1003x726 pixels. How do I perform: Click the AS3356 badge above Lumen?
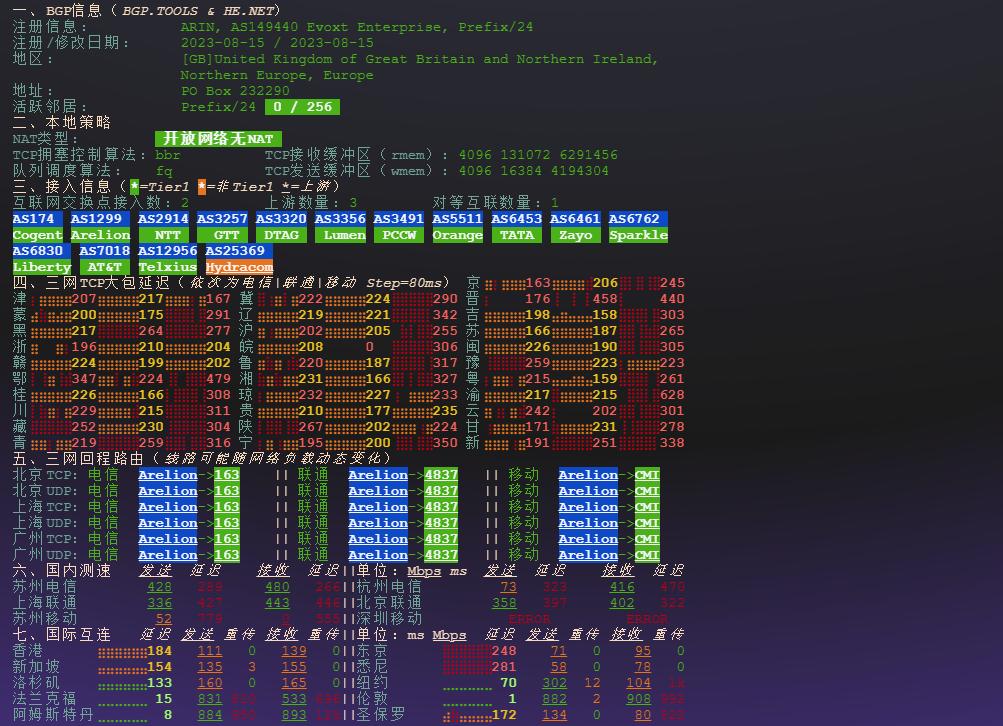click(x=340, y=219)
